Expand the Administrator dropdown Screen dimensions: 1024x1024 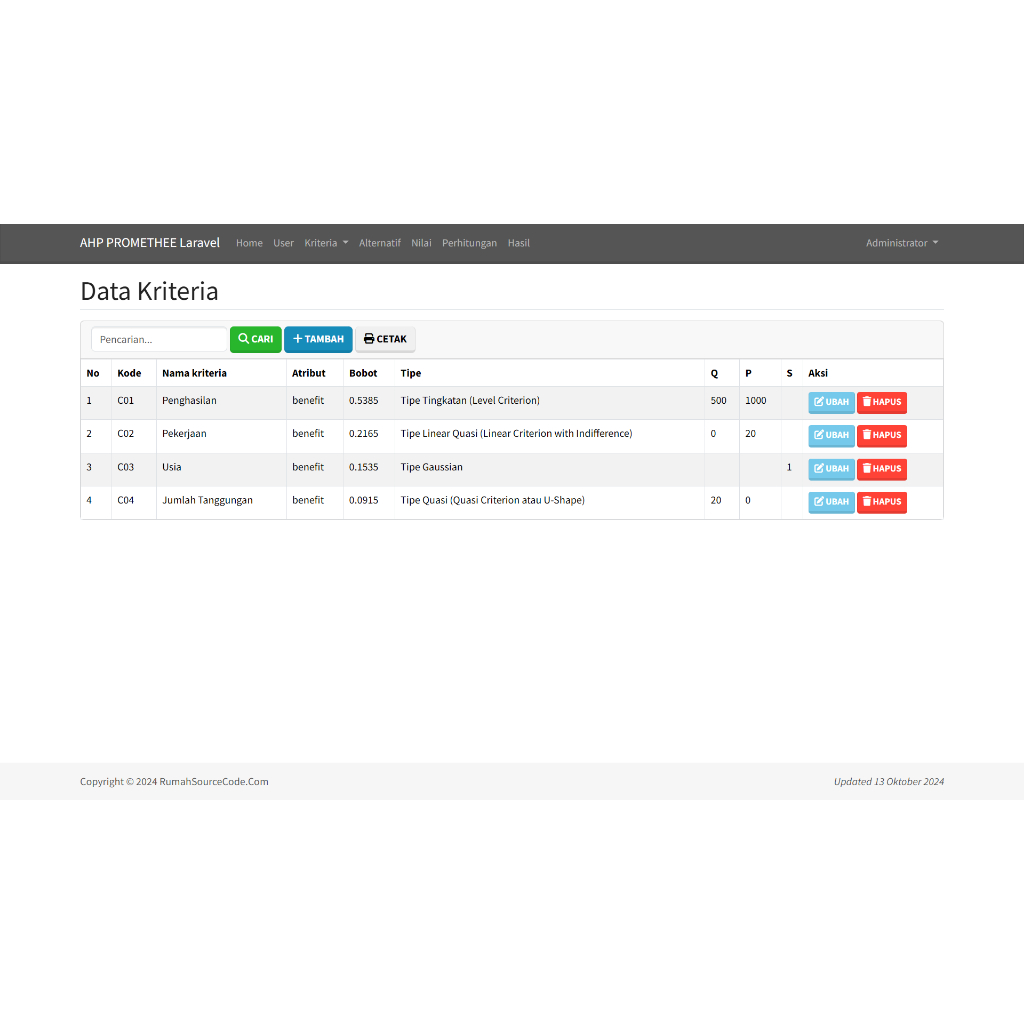(x=902, y=243)
